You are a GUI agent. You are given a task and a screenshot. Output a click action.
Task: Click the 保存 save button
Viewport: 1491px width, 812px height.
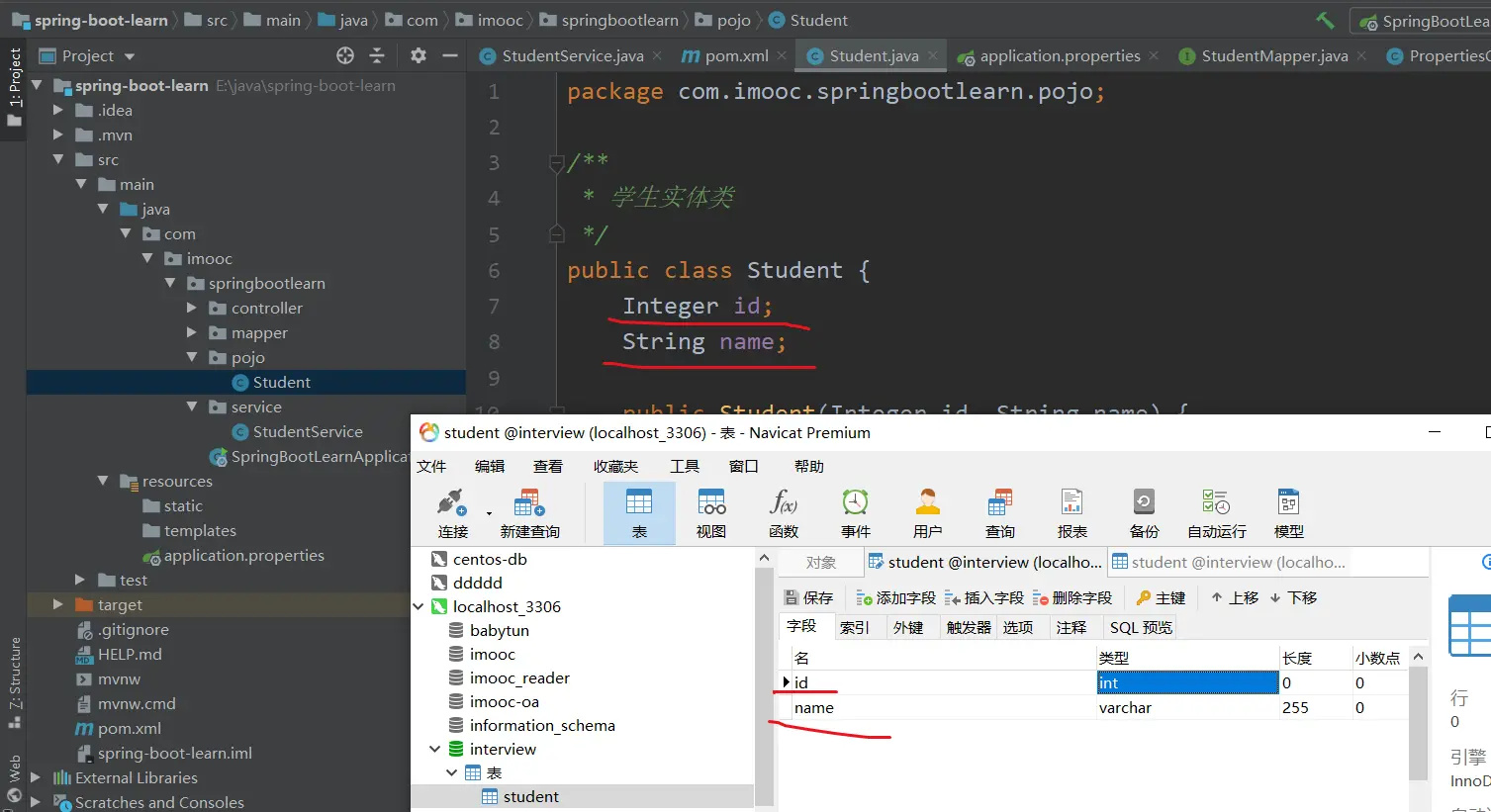point(808,597)
